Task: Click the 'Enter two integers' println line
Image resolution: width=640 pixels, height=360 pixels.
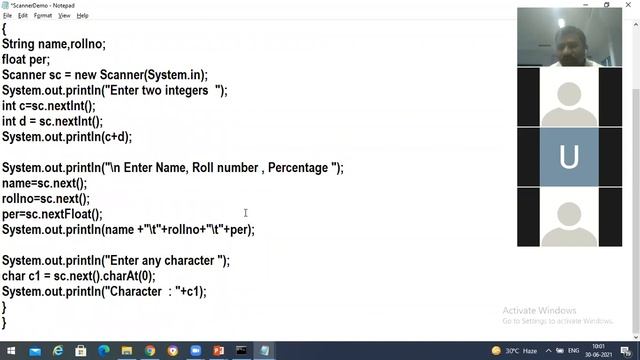Action: point(115,90)
